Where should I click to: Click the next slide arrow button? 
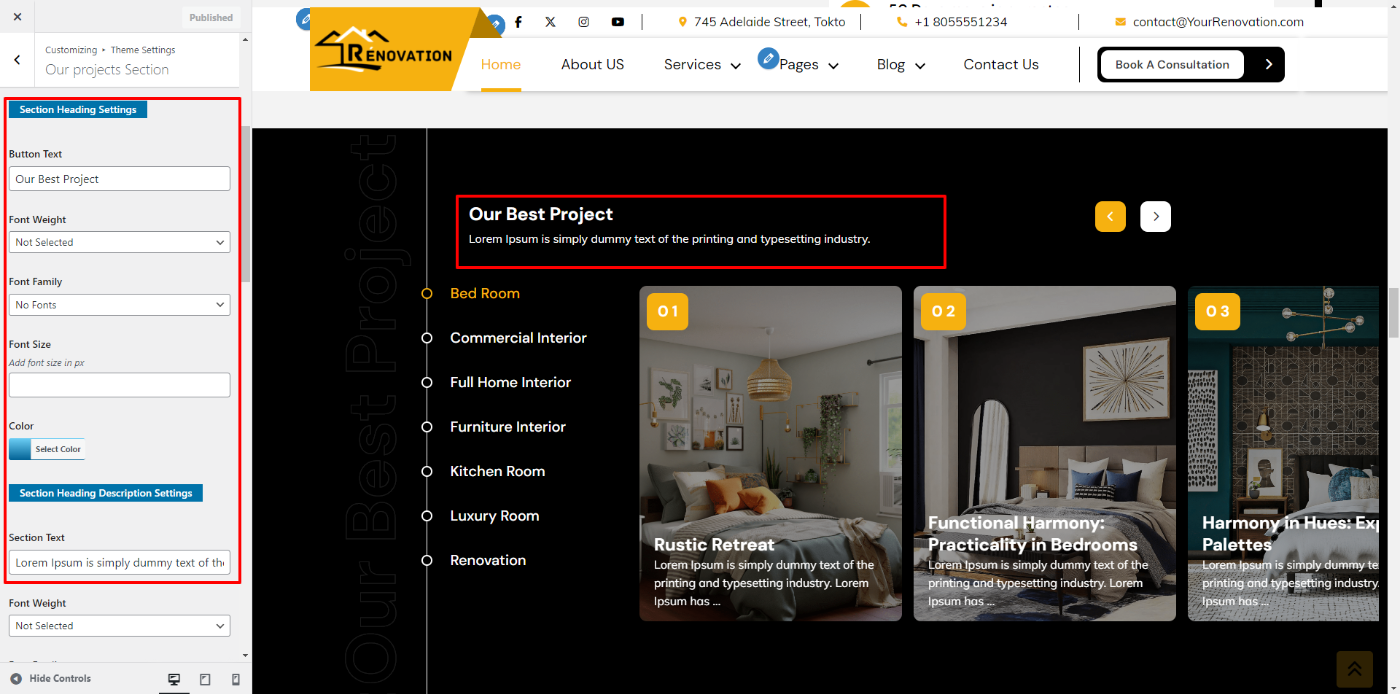1155,217
